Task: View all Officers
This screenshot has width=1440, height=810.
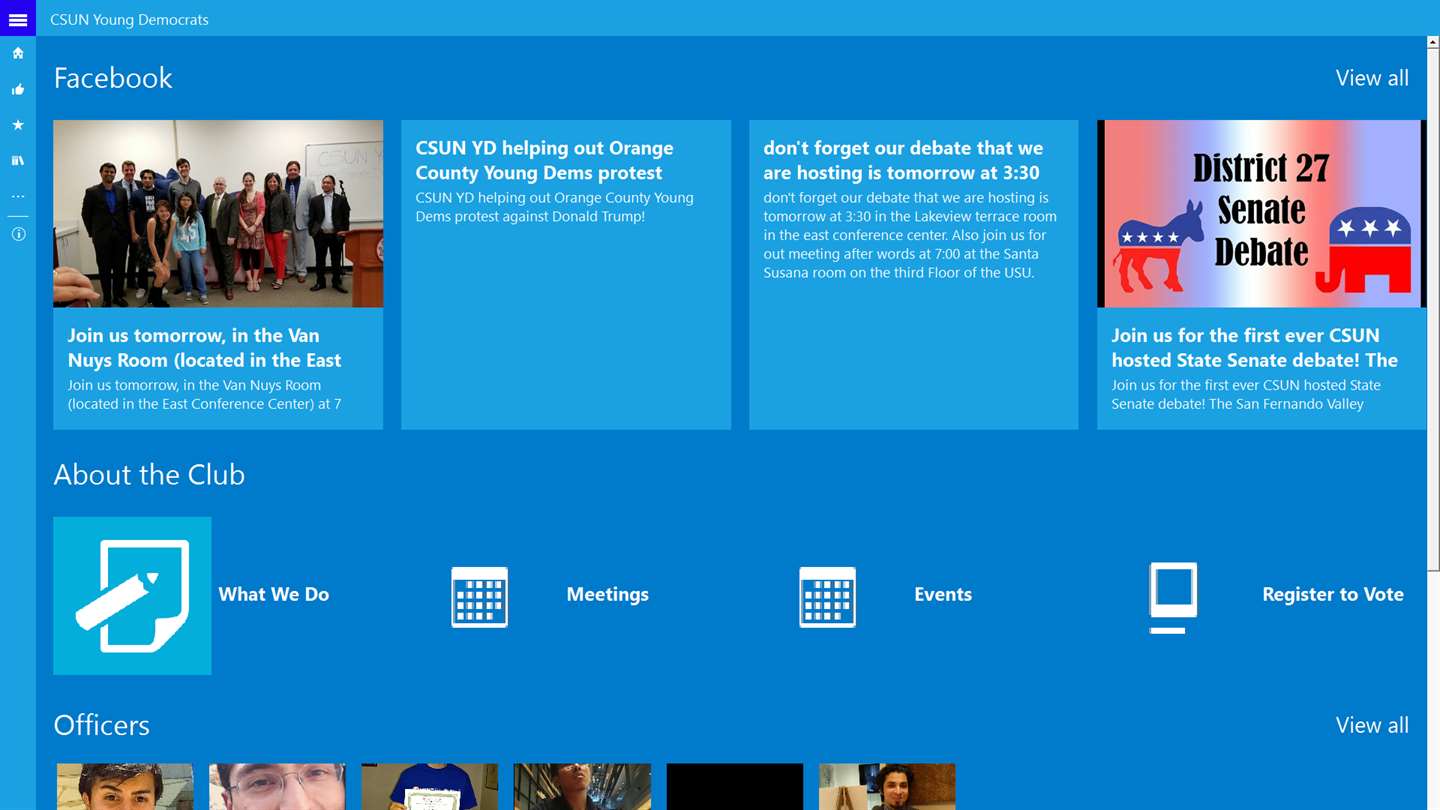Action: click(x=1372, y=725)
